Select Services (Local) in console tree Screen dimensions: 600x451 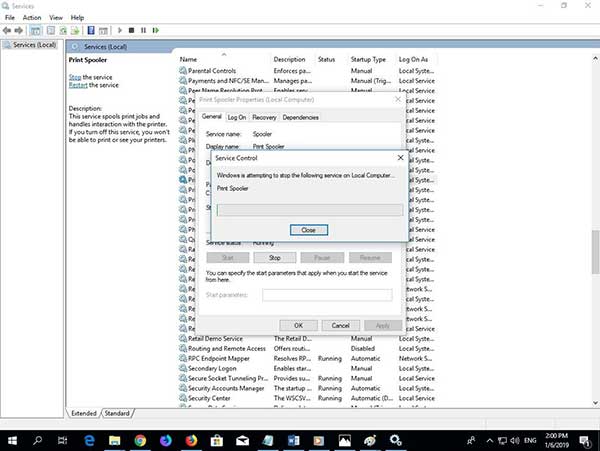pyautogui.click(x=34, y=45)
